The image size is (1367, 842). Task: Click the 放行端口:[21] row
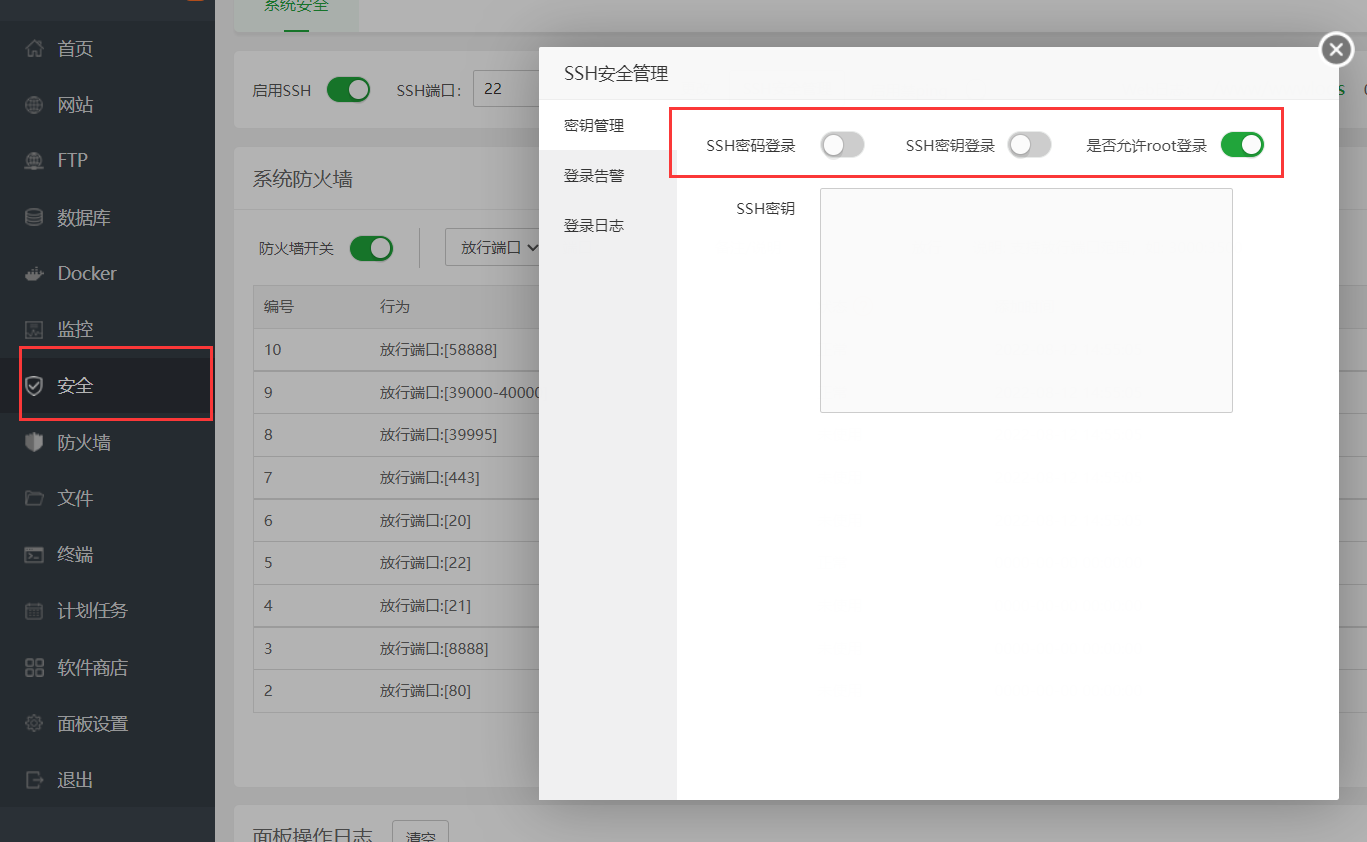point(396,605)
